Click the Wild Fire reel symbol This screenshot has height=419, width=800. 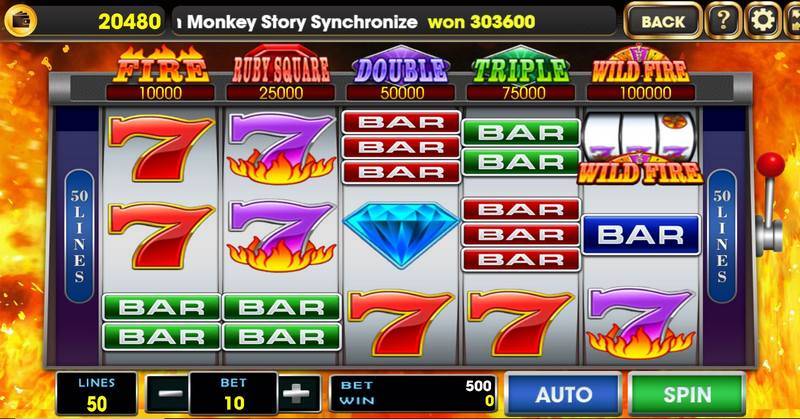pos(640,148)
